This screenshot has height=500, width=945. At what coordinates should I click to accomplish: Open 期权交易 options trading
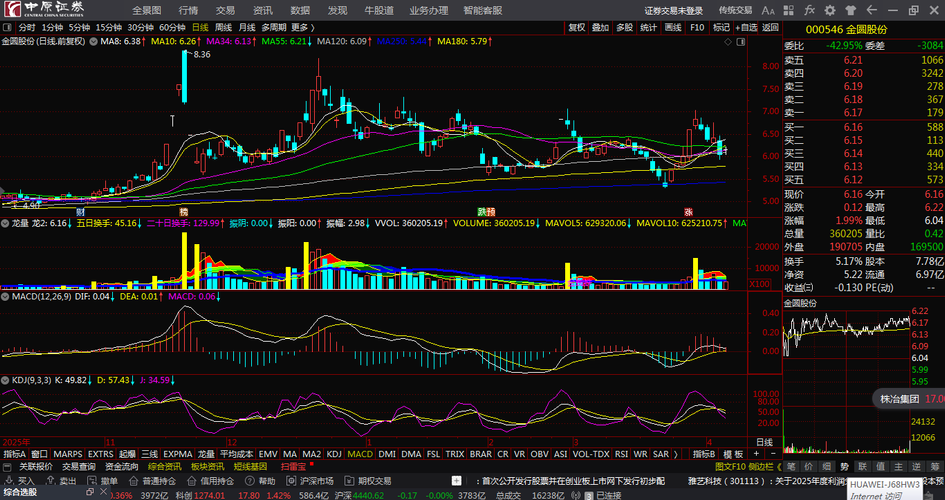coord(368,481)
